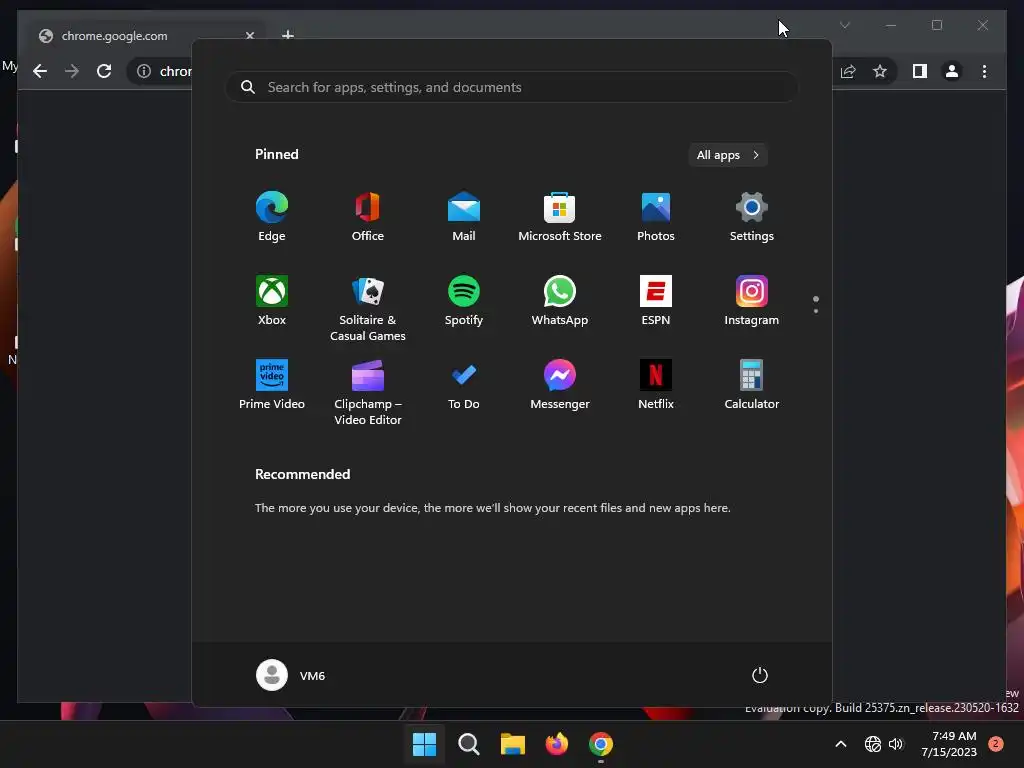Open Messenger pinned app
This screenshot has height=768, width=1024.
point(560,385)
